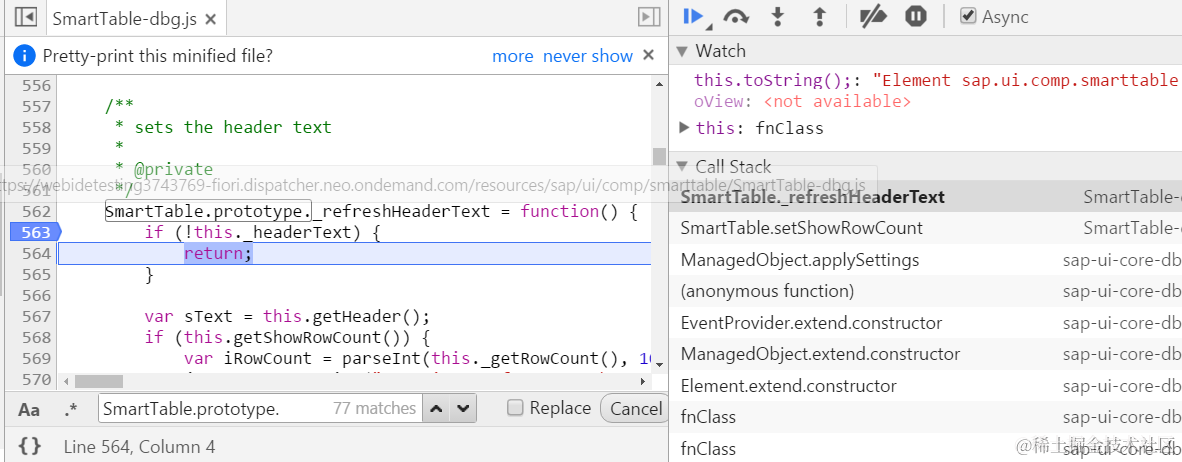Step into next function call
Screen dimensions: 1182x462
coord(778,17)
